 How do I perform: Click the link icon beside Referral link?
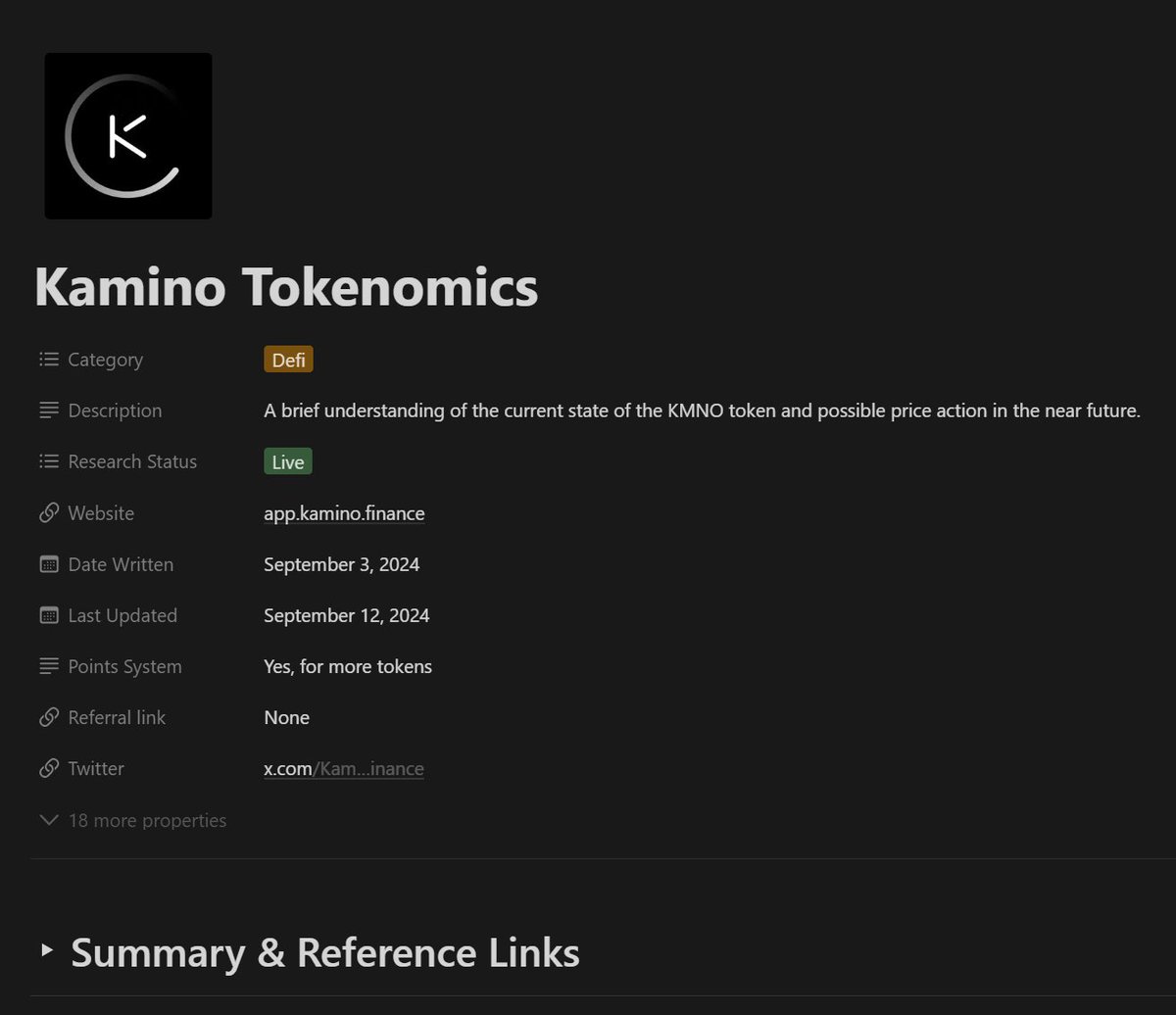pos(49,717)
